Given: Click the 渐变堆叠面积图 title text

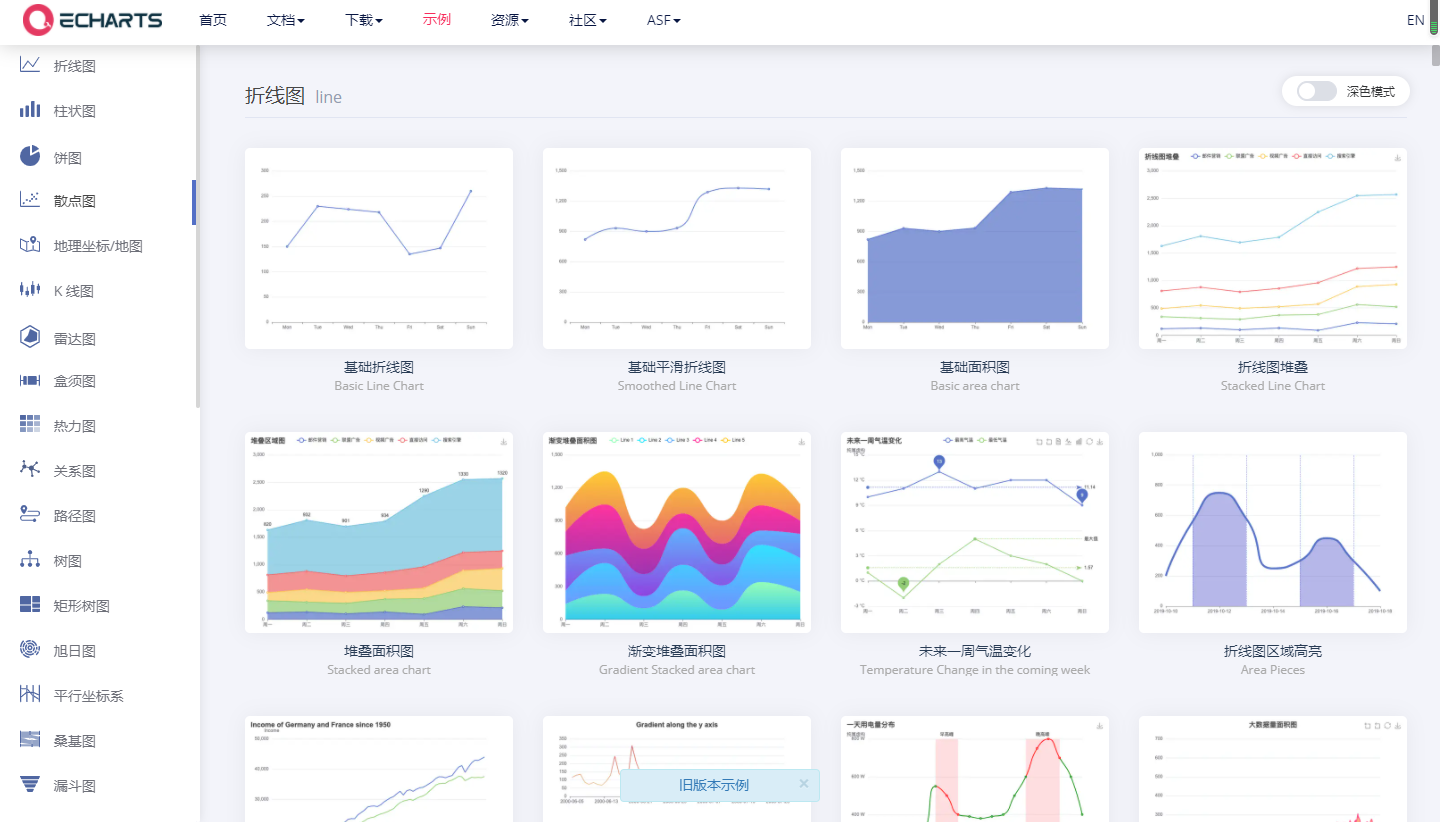Looking at the screenshot, I should (677, 651).
